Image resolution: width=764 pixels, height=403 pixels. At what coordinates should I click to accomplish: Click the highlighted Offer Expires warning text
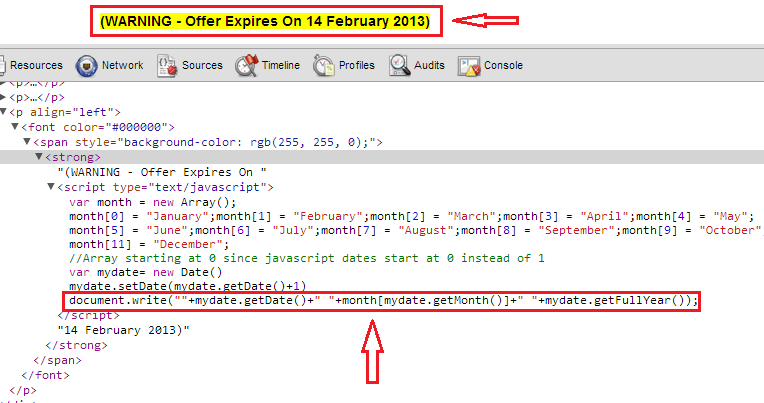coord(265,21)
